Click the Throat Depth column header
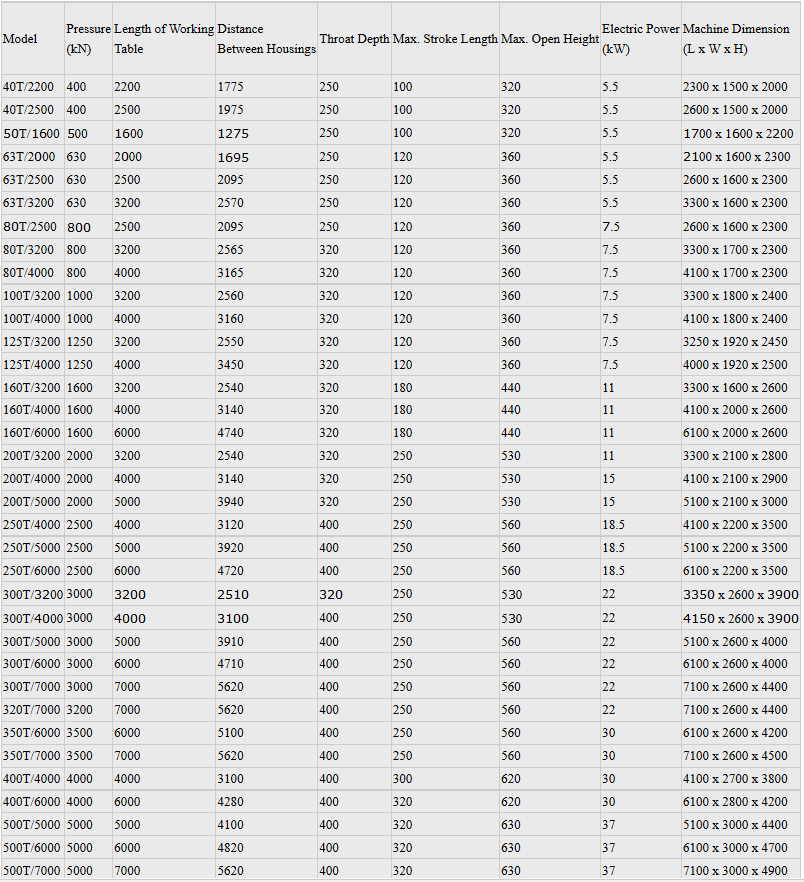The height and width of the screenshot is (882, 804). coord(354,39)
